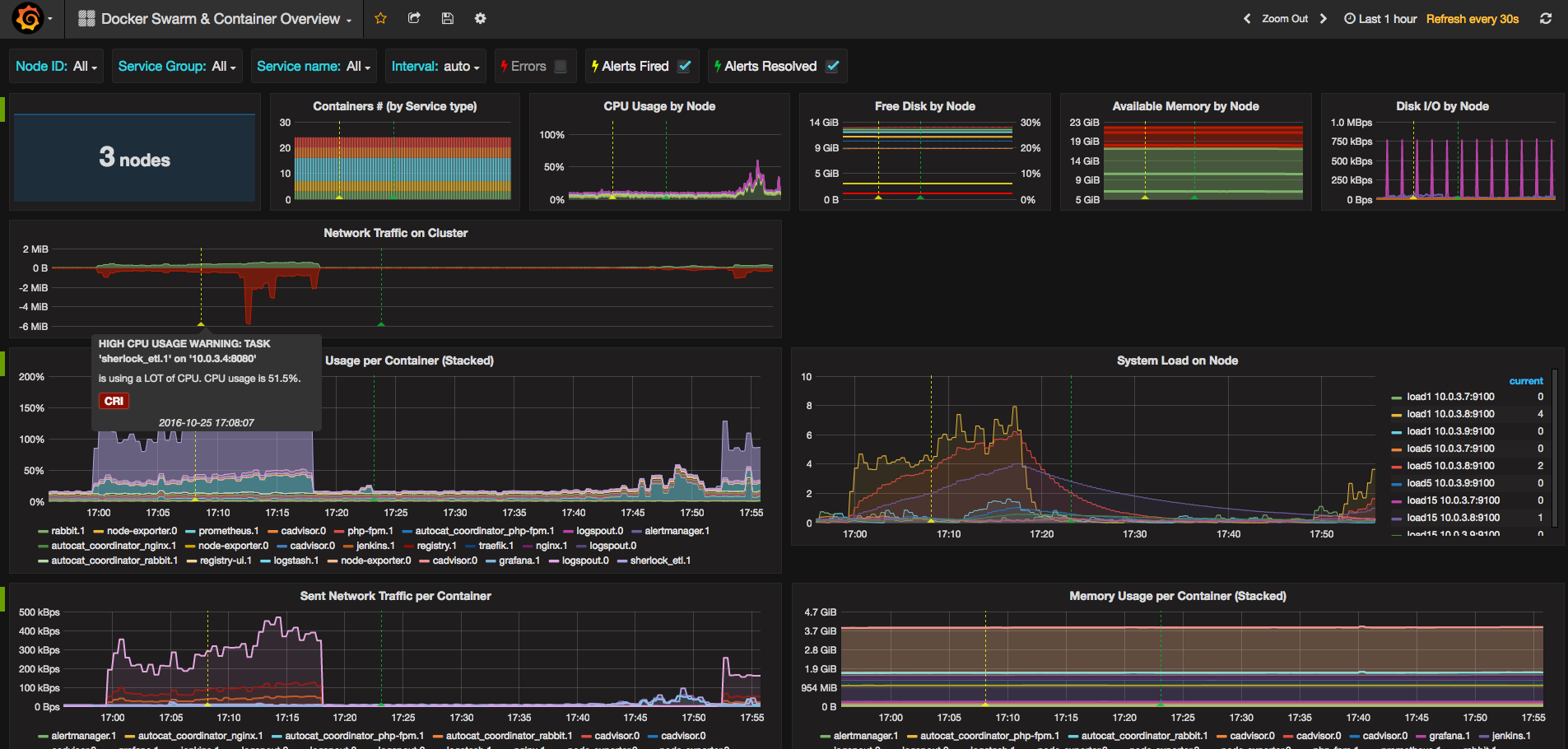Click the System Load legend scrollbar

1554,449
